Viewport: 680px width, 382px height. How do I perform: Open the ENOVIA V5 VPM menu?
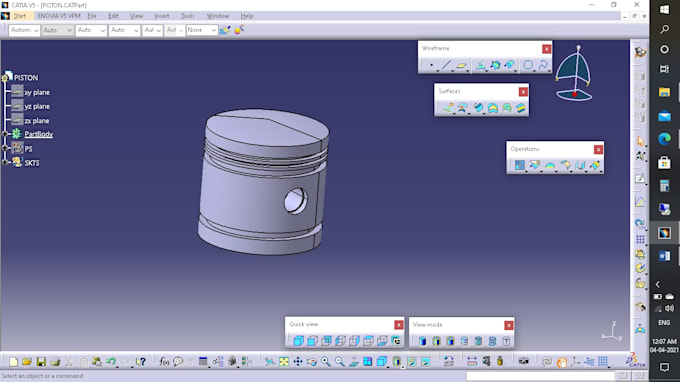tap(59, 16)
